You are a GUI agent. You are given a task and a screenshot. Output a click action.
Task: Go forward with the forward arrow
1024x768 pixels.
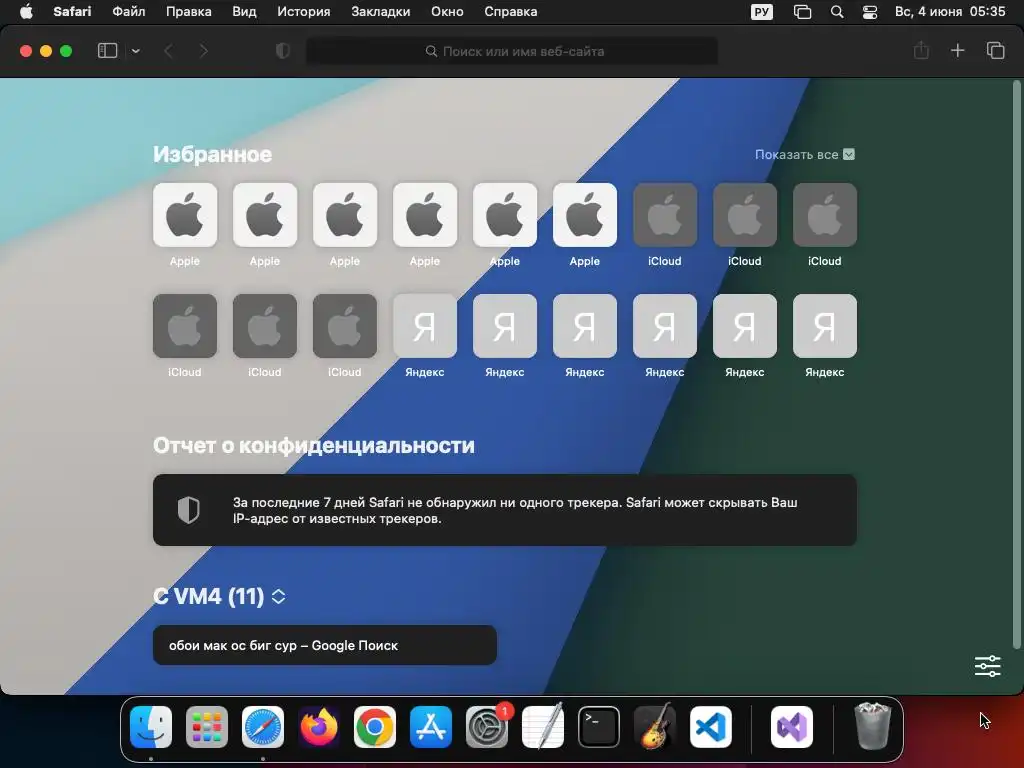[203, 51]
